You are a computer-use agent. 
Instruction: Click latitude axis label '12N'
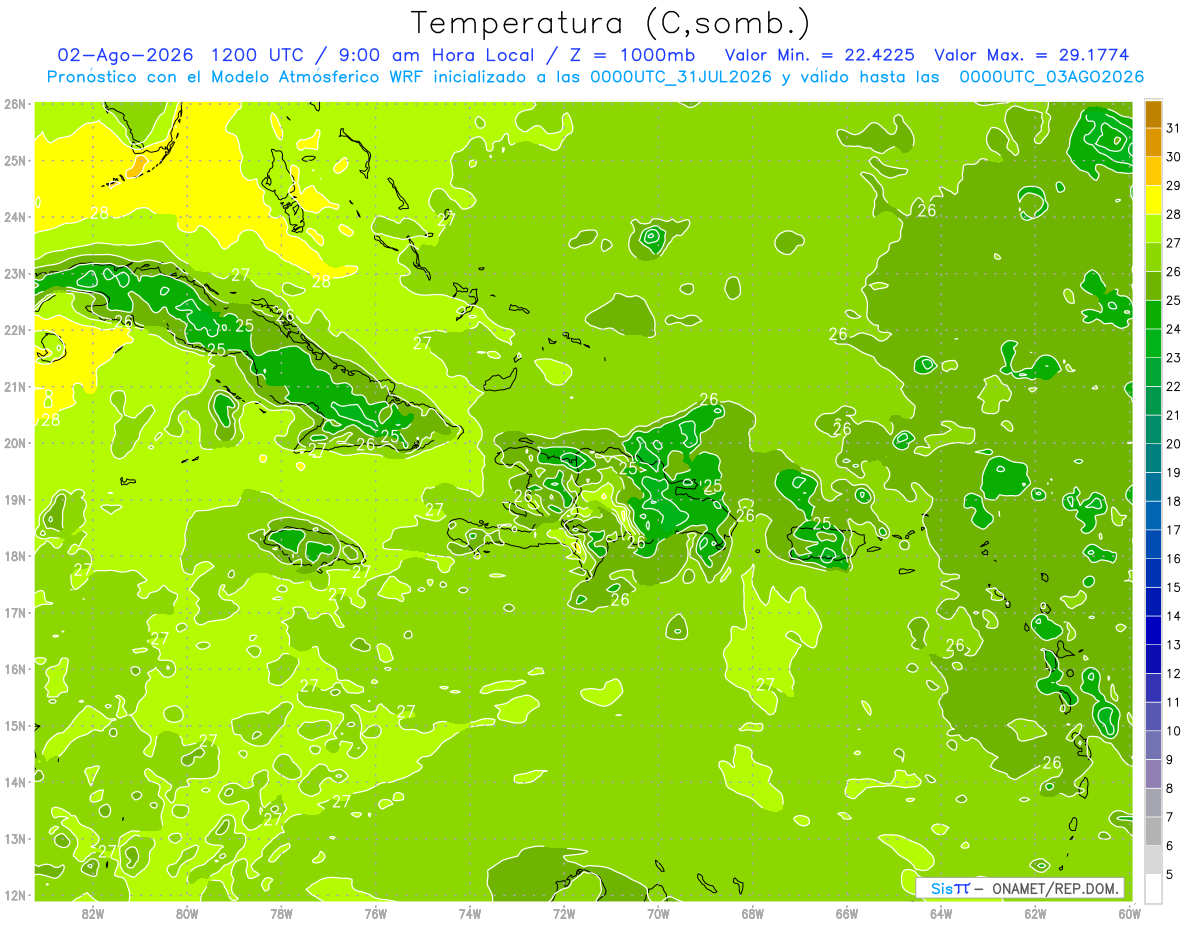15,895
